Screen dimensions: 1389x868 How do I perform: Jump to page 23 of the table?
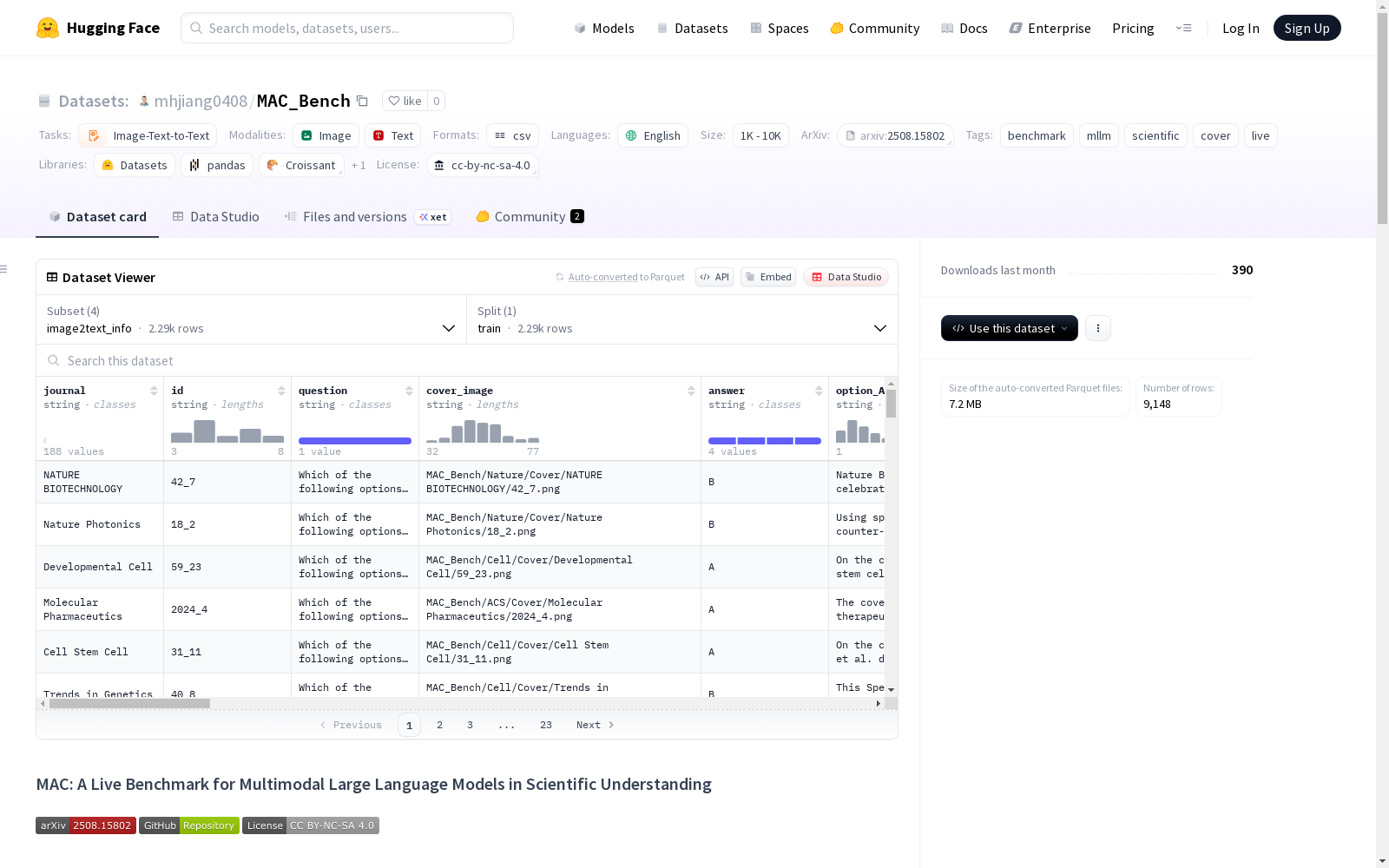[546, 725]
